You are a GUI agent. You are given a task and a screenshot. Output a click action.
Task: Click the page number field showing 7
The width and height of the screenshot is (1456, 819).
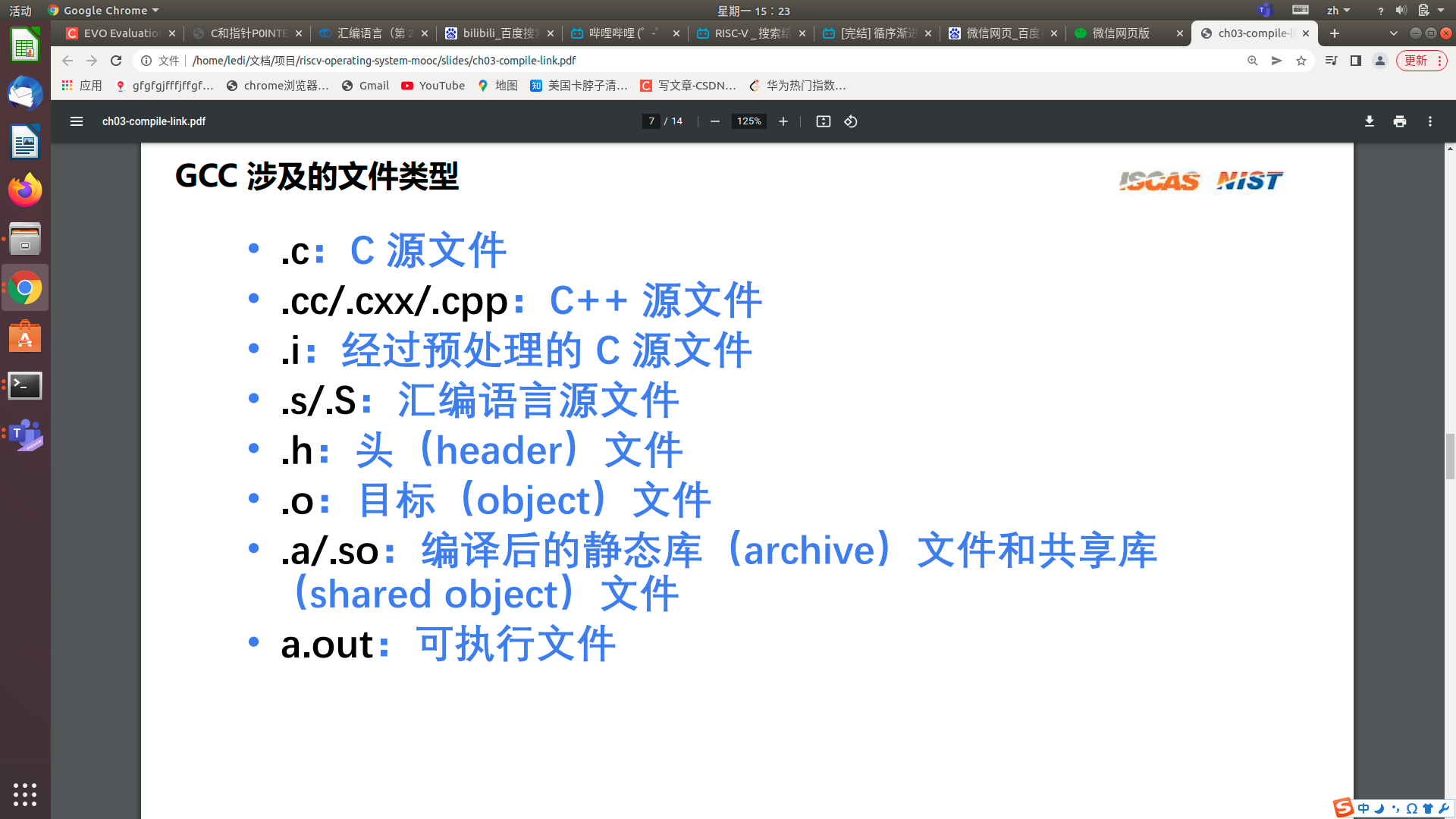(651, 121)
